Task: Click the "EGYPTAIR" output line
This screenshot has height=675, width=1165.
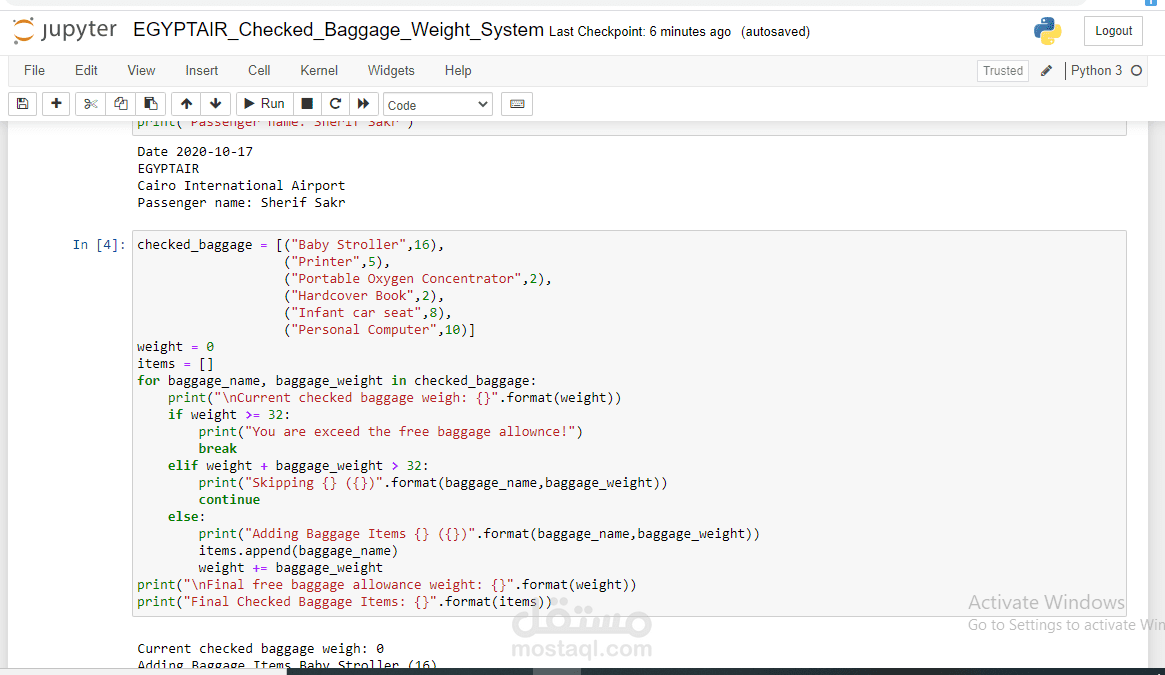Action: coord(168,168)
